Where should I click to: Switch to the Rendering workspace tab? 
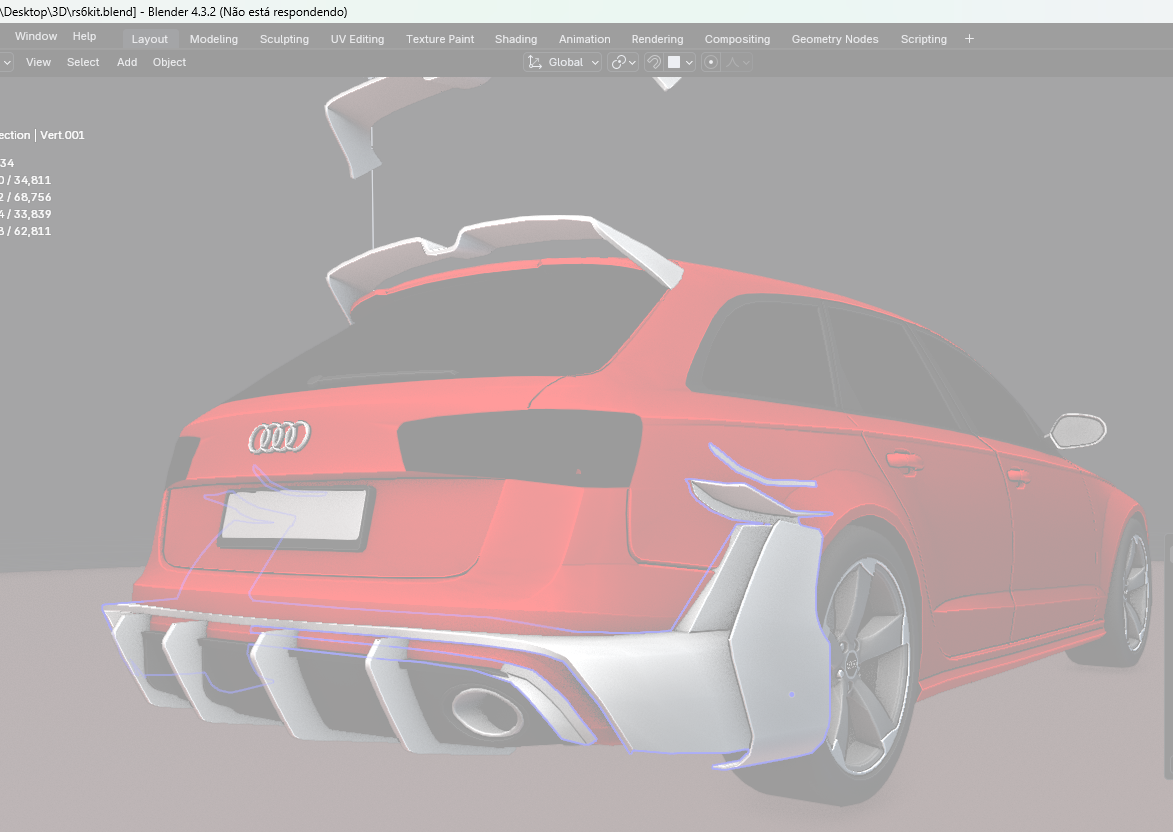(658, 39)
